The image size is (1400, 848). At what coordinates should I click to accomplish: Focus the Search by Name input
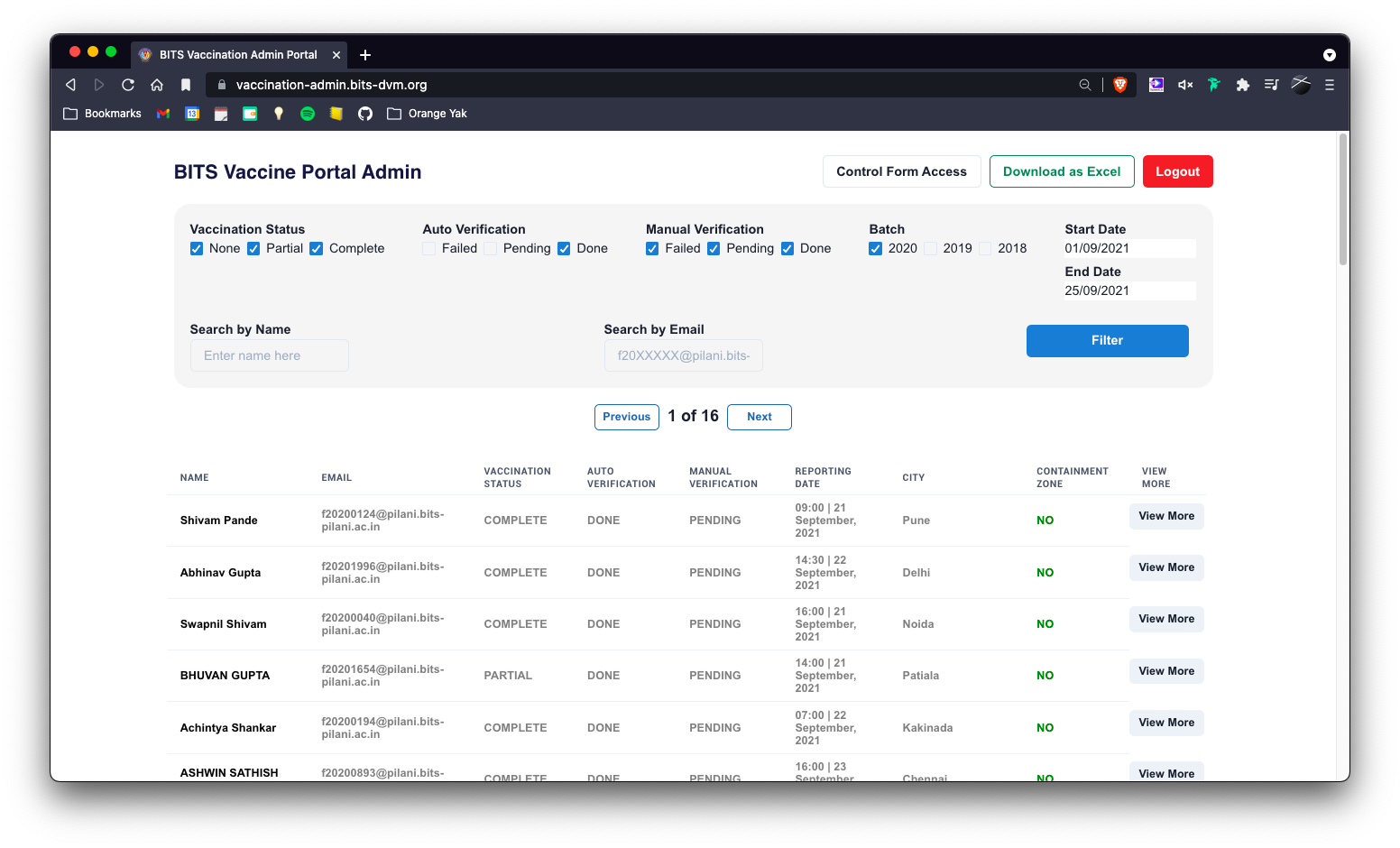click(270, 355)
